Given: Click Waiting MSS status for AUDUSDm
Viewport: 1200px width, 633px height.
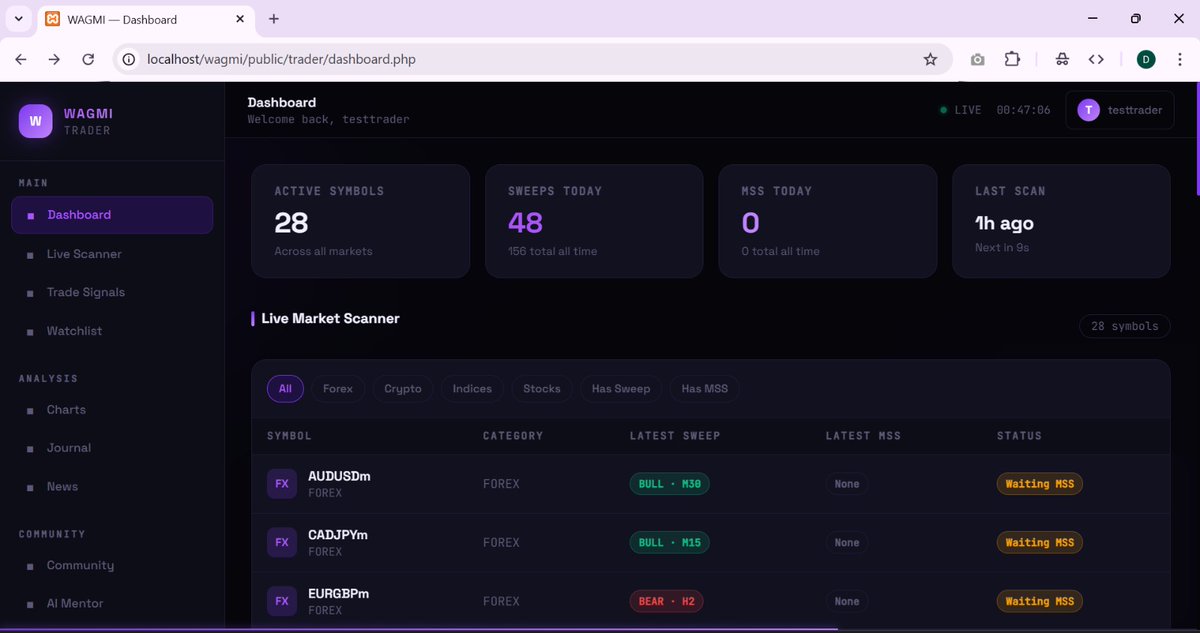Looking at the screenshot, I should coord(1040,484).
